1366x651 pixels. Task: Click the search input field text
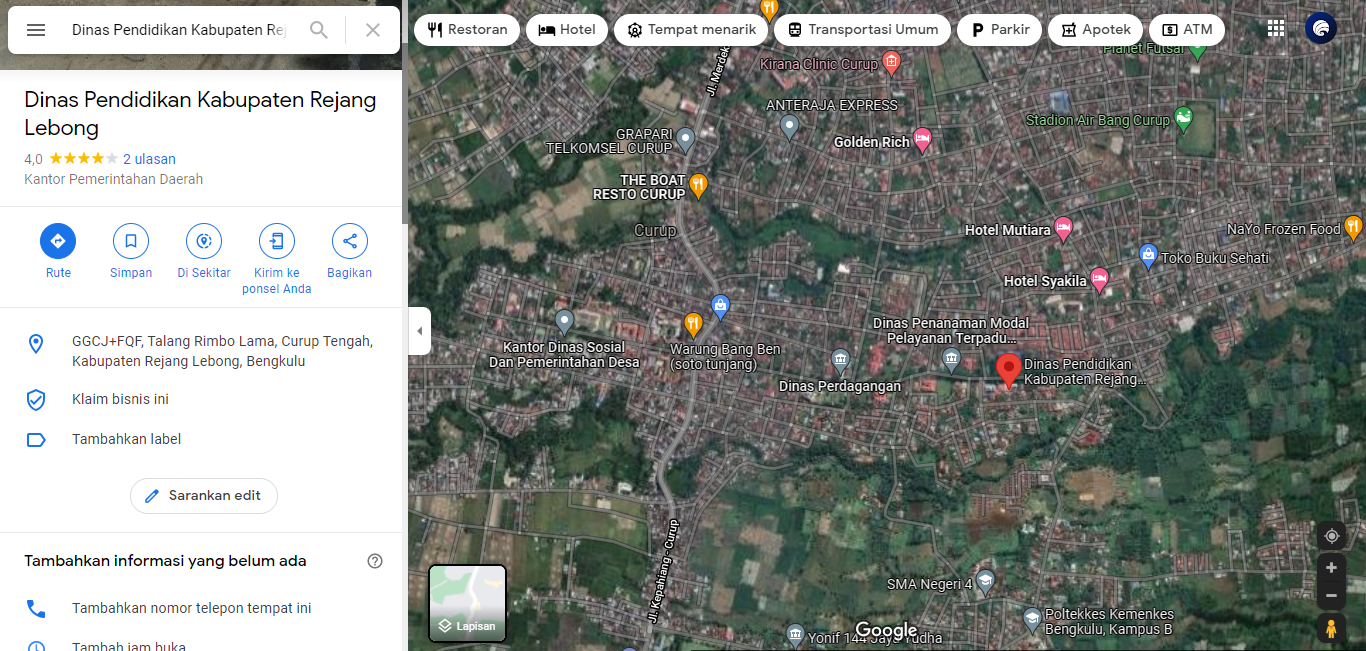click(x=178, y=30)
